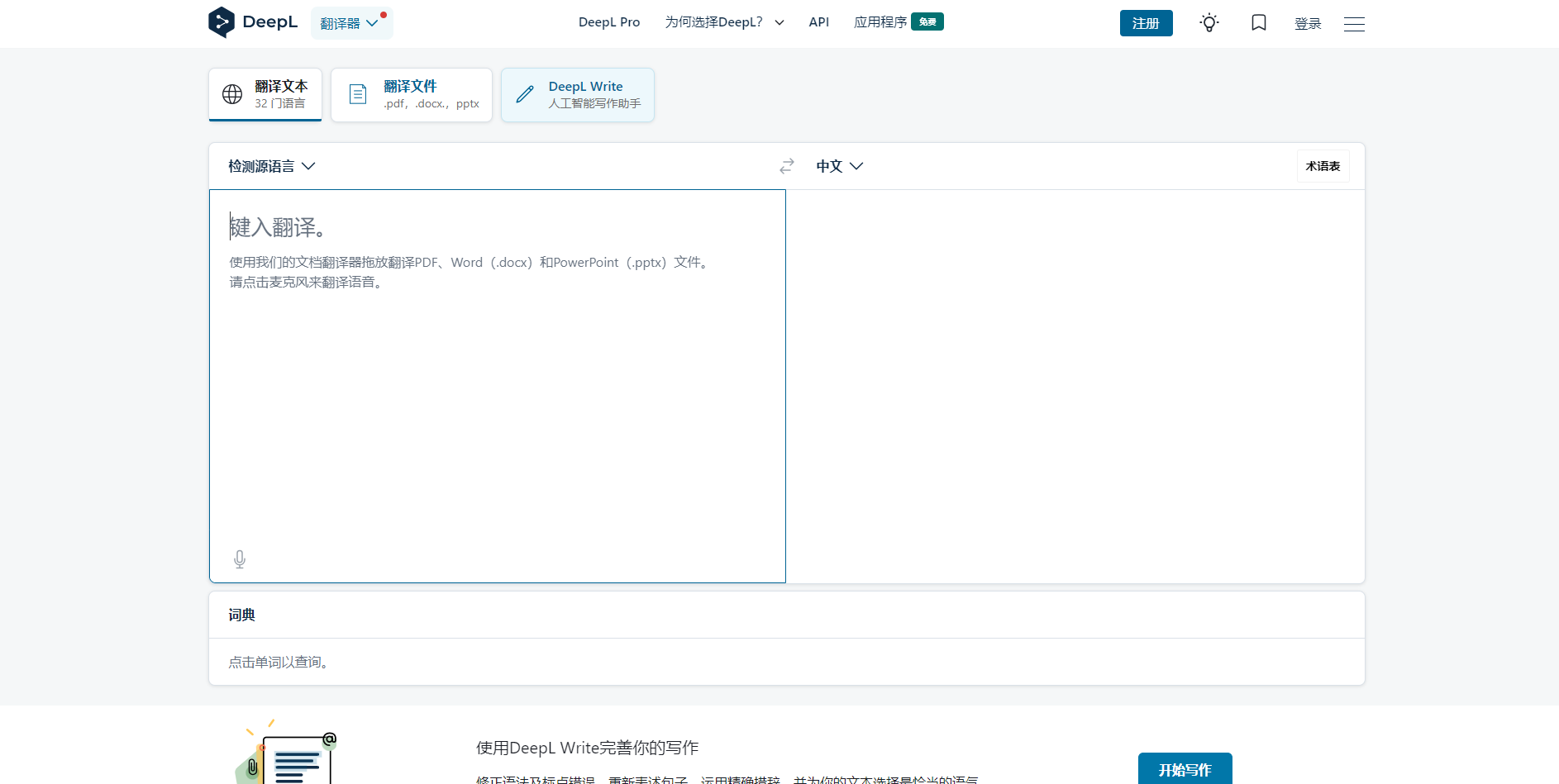Viewport: 1559px width, 784px height.
Task: Open the bookmark saved translations icon
Action: tap(1258, 23)
